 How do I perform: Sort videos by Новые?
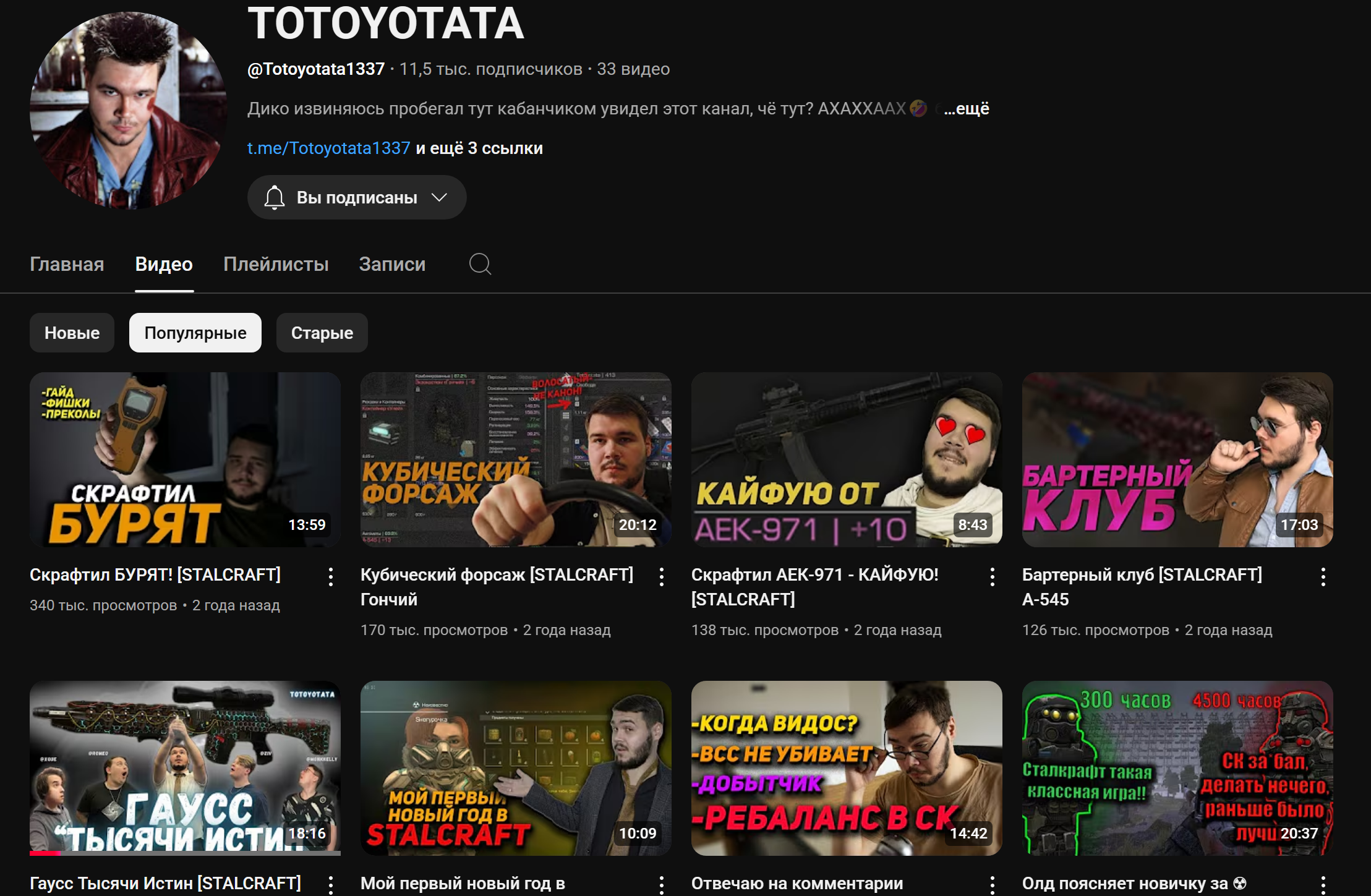[x=72, y=333]
